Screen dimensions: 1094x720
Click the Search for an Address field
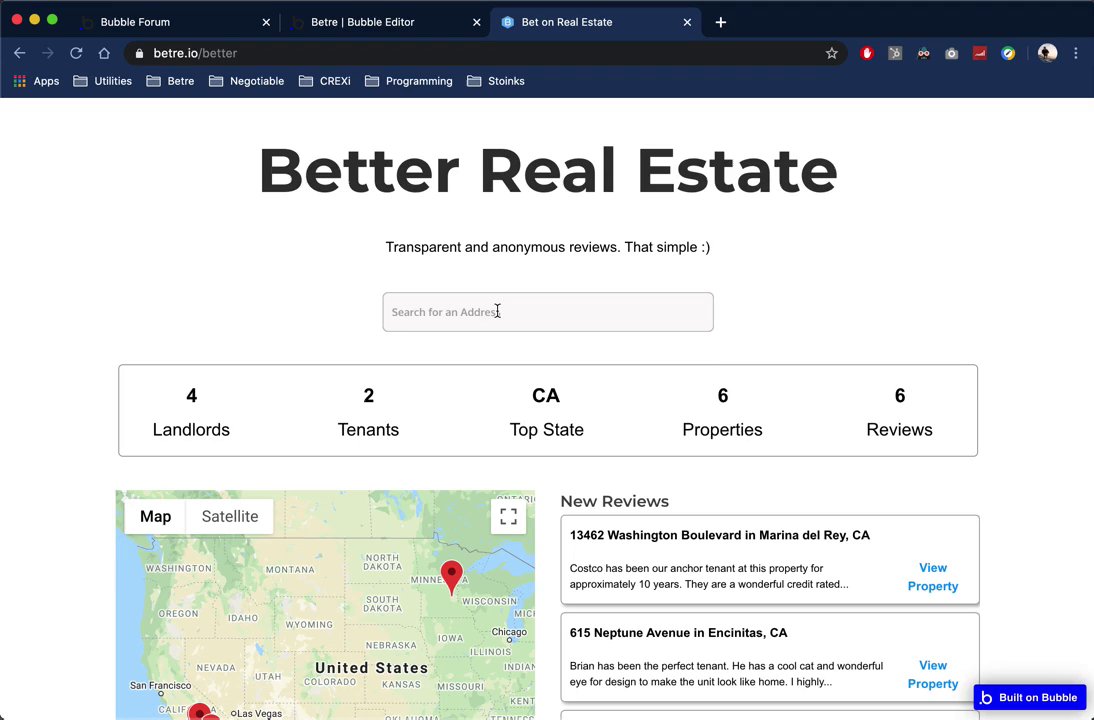click(548, 312)
